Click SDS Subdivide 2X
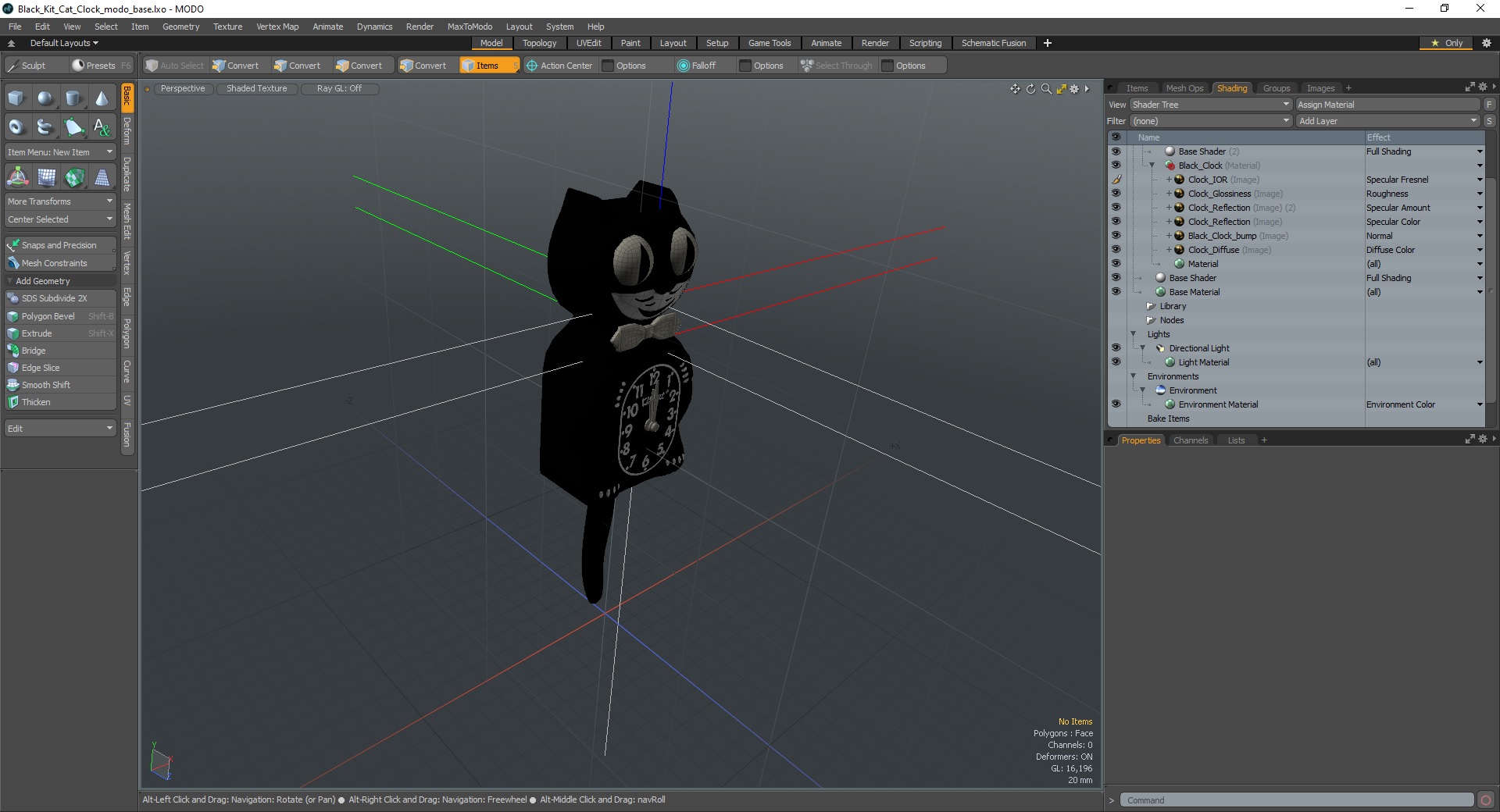The width and height of the screenshot is (1500, 812). (x=60, y=298)
